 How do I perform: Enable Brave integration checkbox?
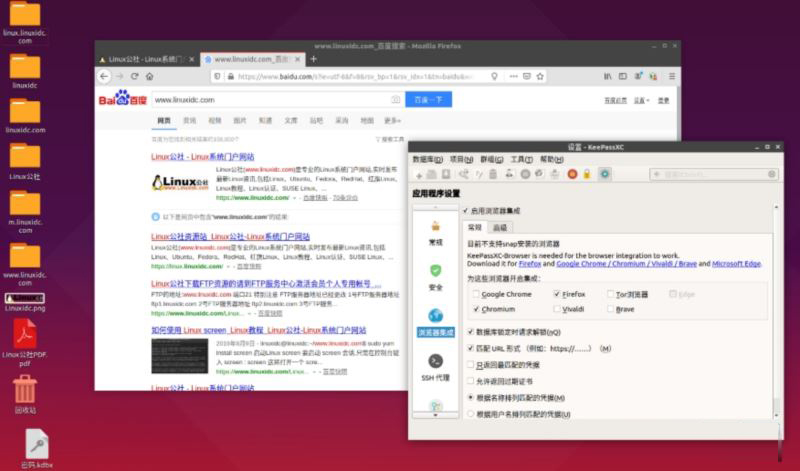click(x=610, y=309)
